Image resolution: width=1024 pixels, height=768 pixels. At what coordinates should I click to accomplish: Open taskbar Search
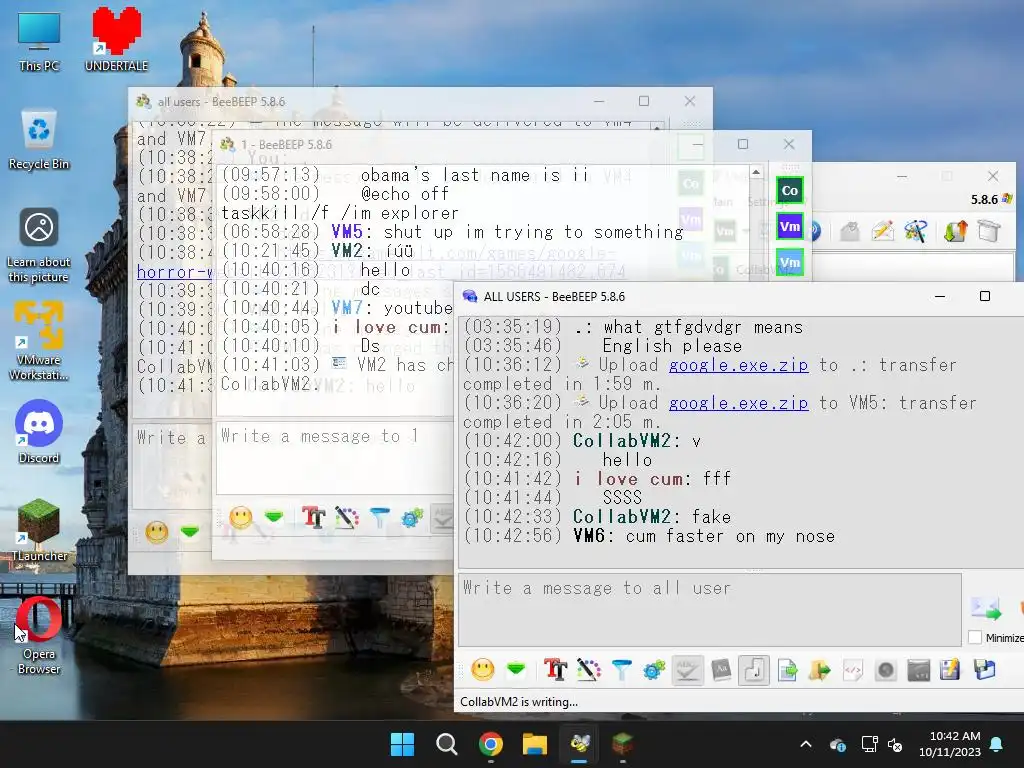click(447, 744)
